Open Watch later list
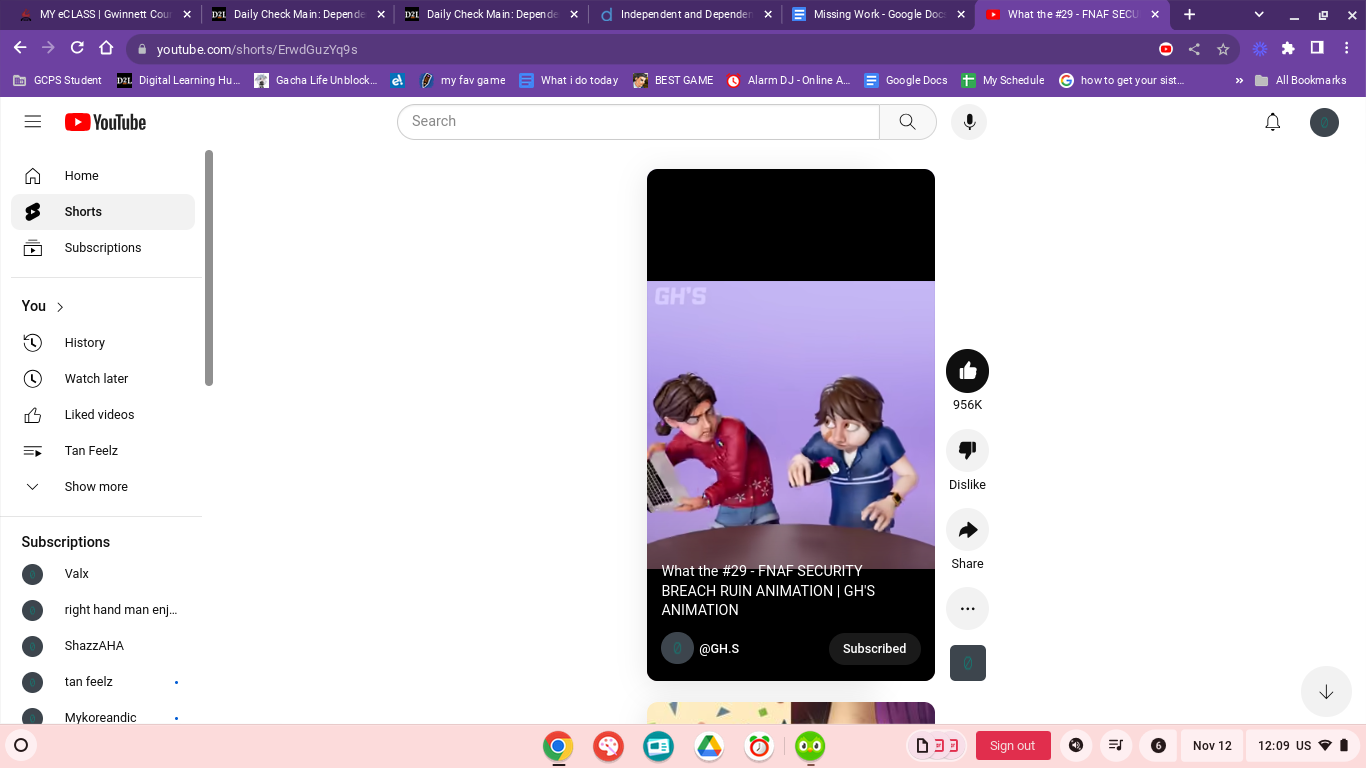Screen dimensions: 1366x768 pyautogui.click(x=103, y=379)
